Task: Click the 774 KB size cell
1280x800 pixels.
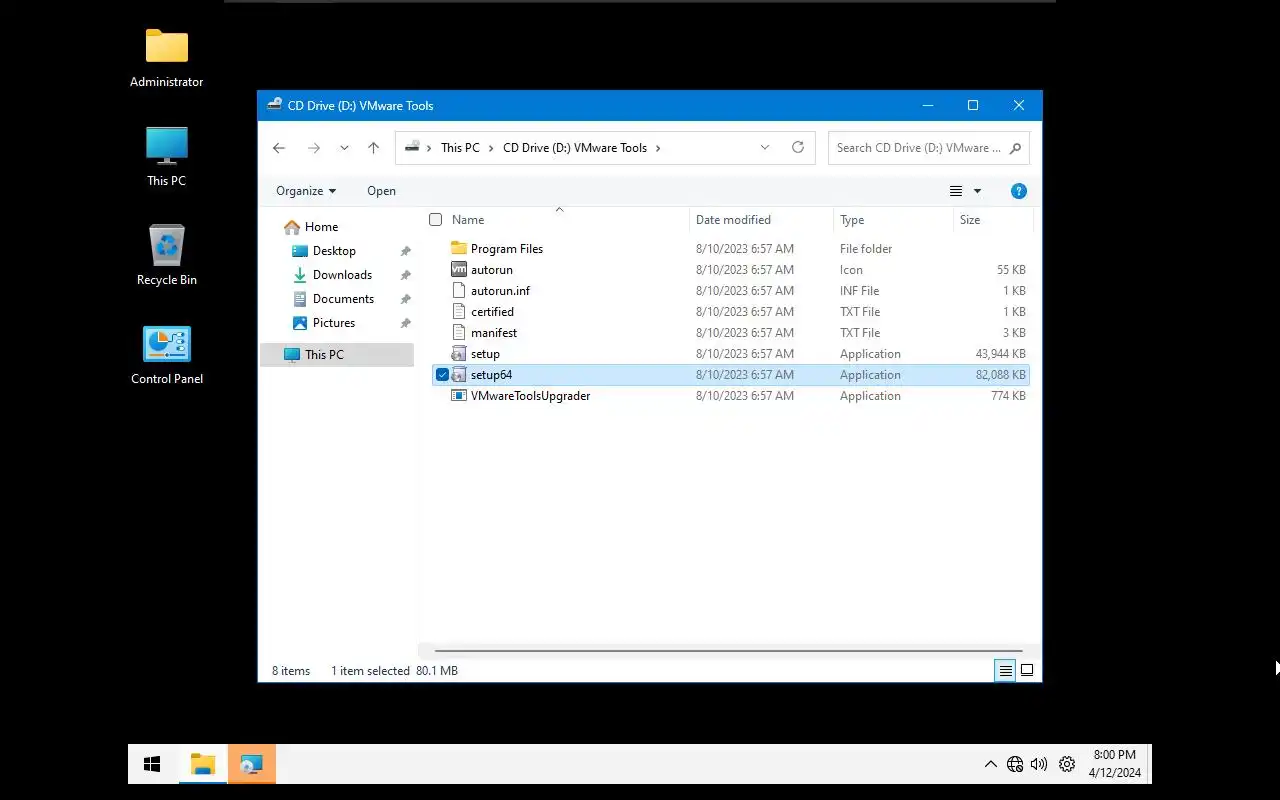Action: click(x=1008, y=396)
